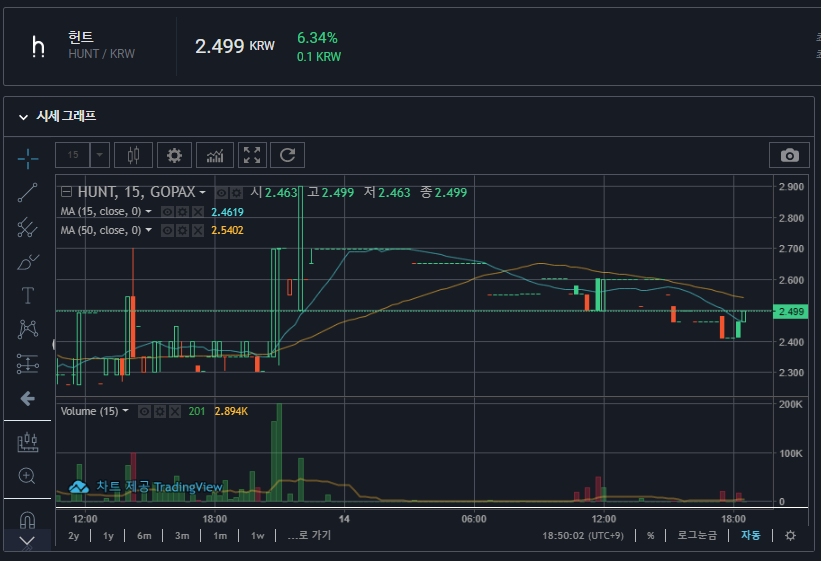
Task: Click the 15 interval field
Action: [x=73, y=155]
